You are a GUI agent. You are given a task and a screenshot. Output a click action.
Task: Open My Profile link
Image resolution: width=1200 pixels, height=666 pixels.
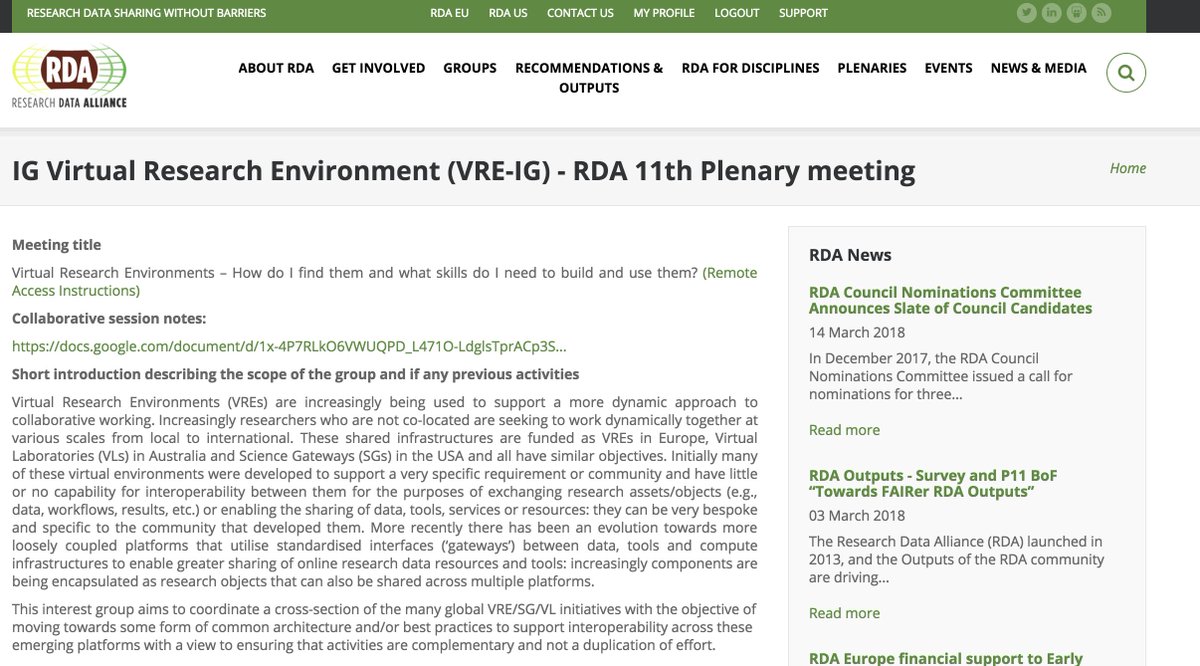(664, 13)
